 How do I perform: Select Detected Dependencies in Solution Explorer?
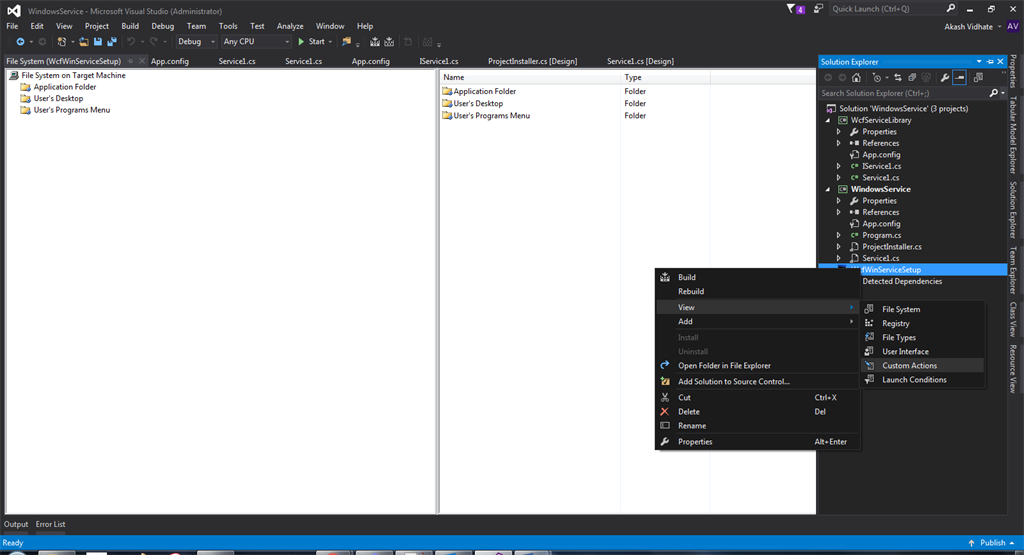pyautogui.click(x=902, y=281)
